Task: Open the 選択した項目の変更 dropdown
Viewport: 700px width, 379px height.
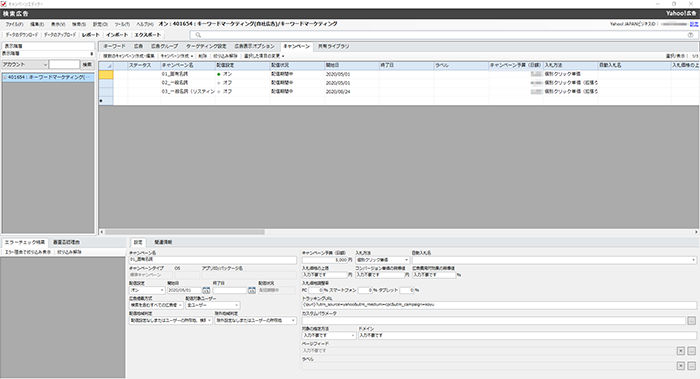Action: point(264,56)
